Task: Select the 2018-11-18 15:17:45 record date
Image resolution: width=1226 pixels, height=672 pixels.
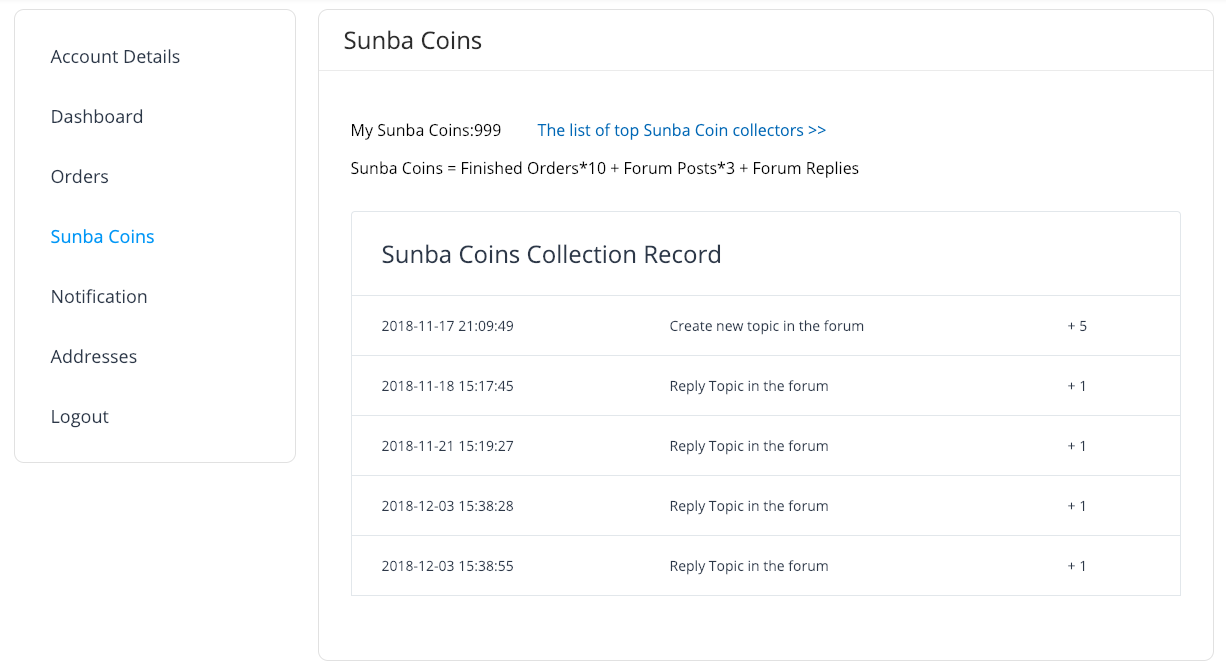Action: pyautogui.click(x=447, y=386)
